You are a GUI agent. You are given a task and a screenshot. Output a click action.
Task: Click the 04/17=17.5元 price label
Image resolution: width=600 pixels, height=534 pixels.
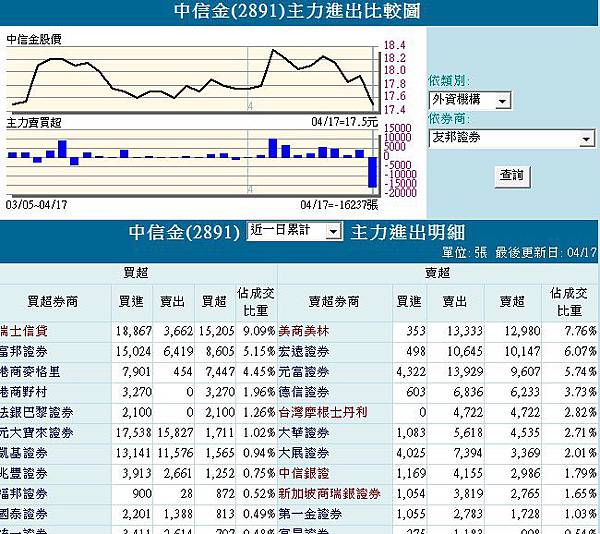(344, 122)
